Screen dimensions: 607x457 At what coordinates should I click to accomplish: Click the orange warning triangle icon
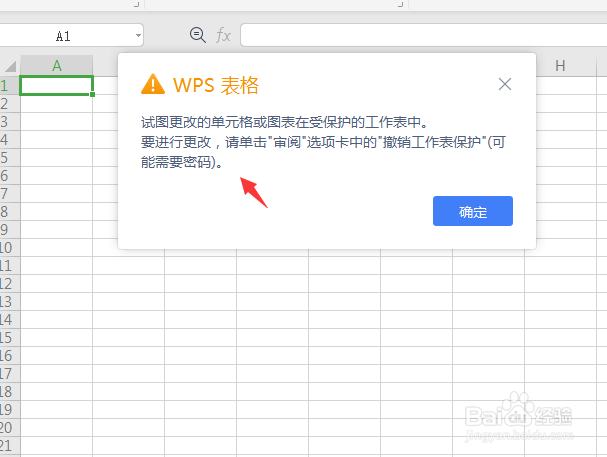point(153,84)
